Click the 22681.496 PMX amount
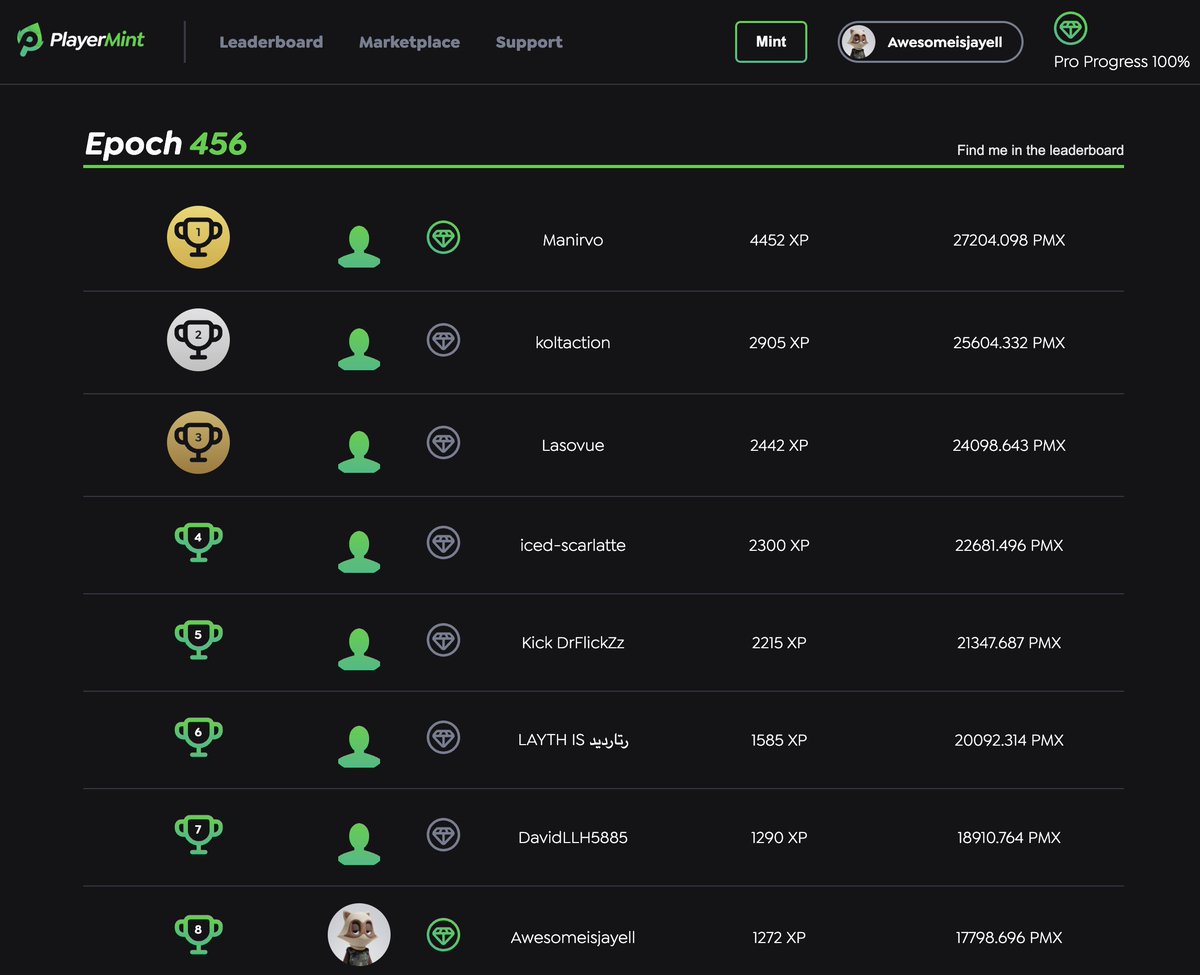 coord(1009,545)
